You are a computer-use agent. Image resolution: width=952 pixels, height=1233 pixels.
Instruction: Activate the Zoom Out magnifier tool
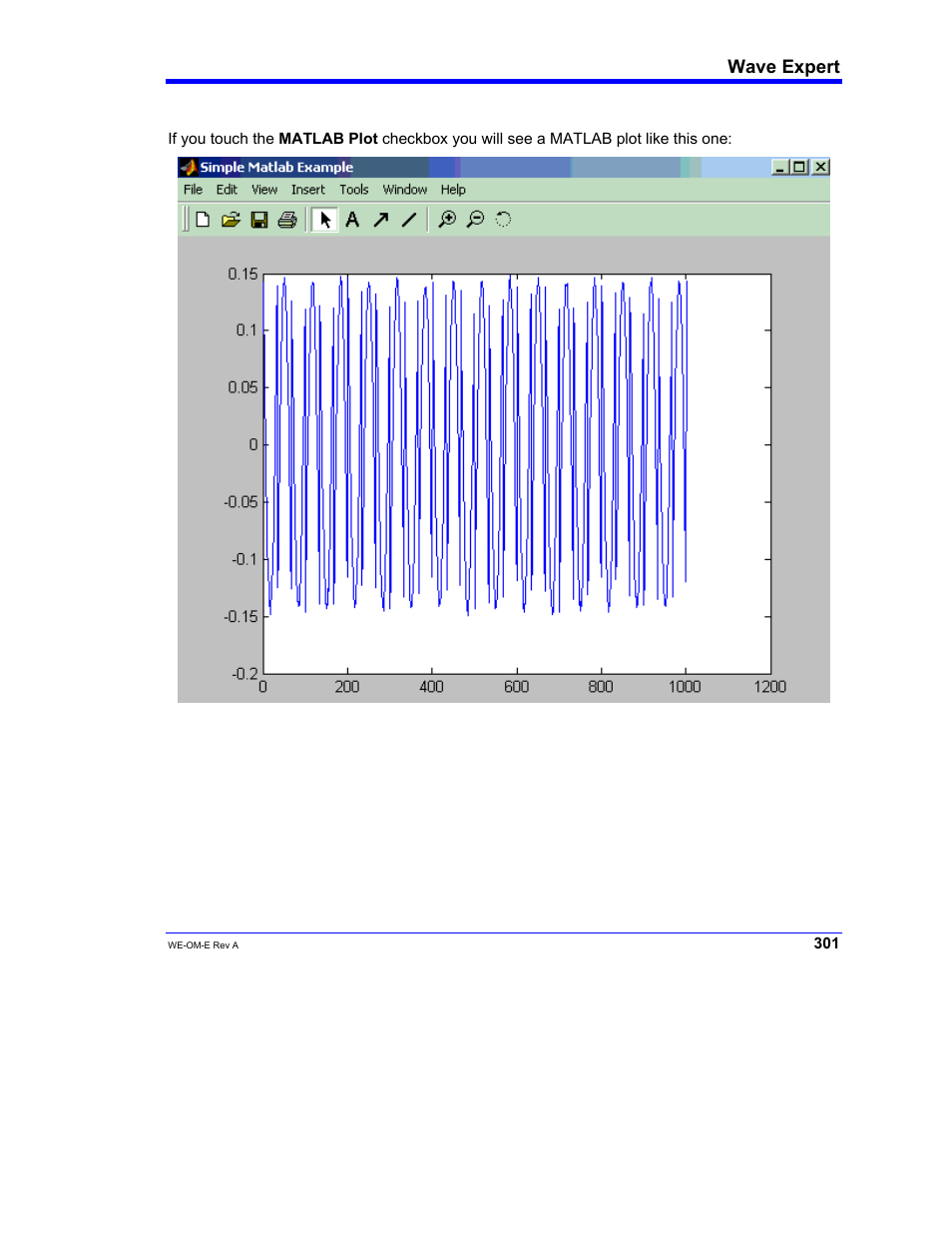[475, 220]
